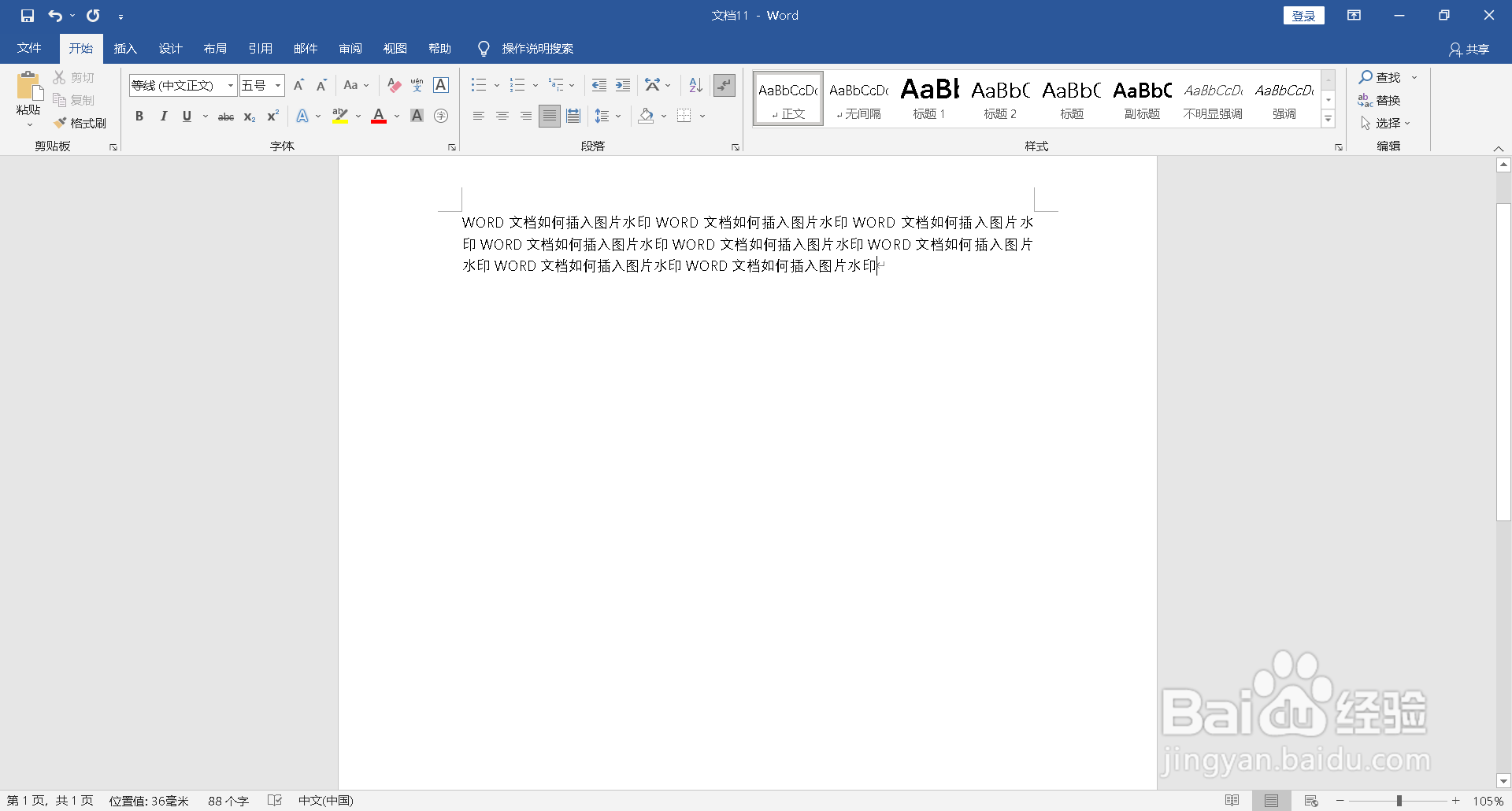The width and height of the screenshot is (1512, 811).
Task: Shrink font size with the smaller A icon
Action: [321, 85]
